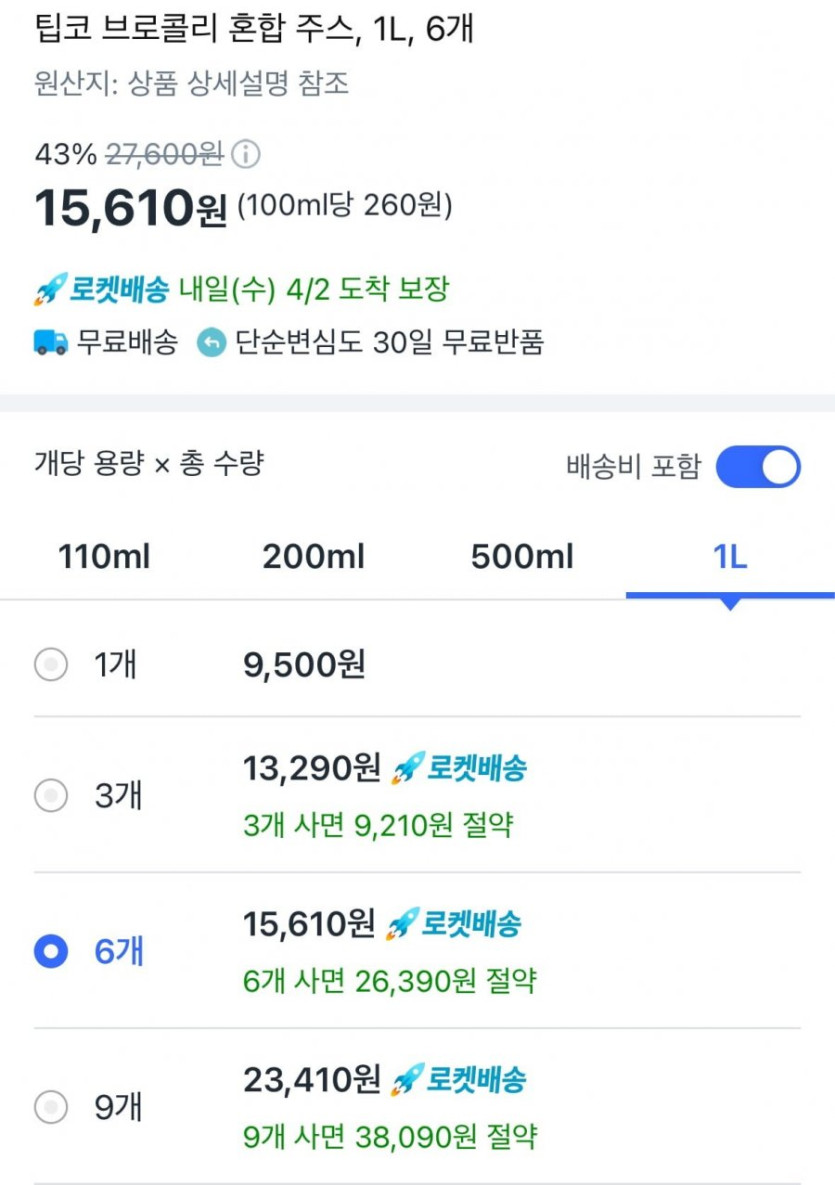Select the 6개 quantity radio button
The width and height of the screenshot is (835, 1185).
pos(51,952)
